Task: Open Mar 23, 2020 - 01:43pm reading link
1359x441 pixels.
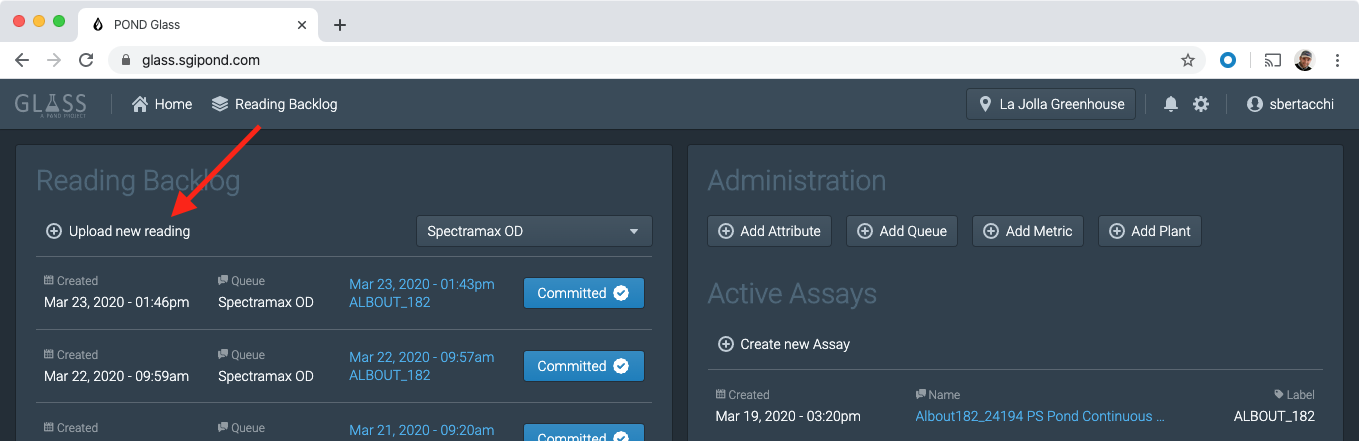Action: (x=422, y=284)
